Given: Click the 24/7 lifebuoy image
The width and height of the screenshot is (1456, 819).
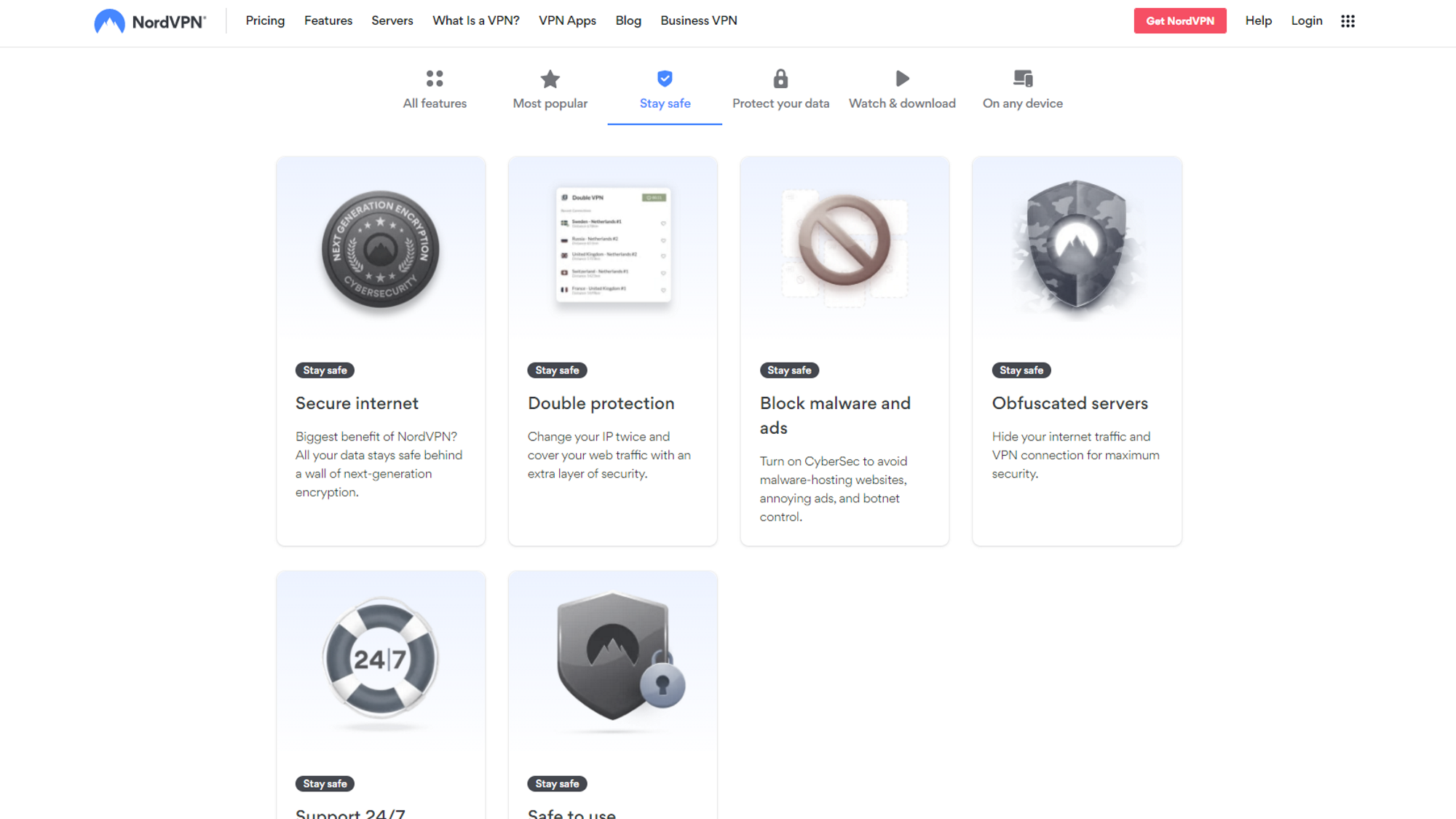Looking at the screenshot, I should (381, 659).
